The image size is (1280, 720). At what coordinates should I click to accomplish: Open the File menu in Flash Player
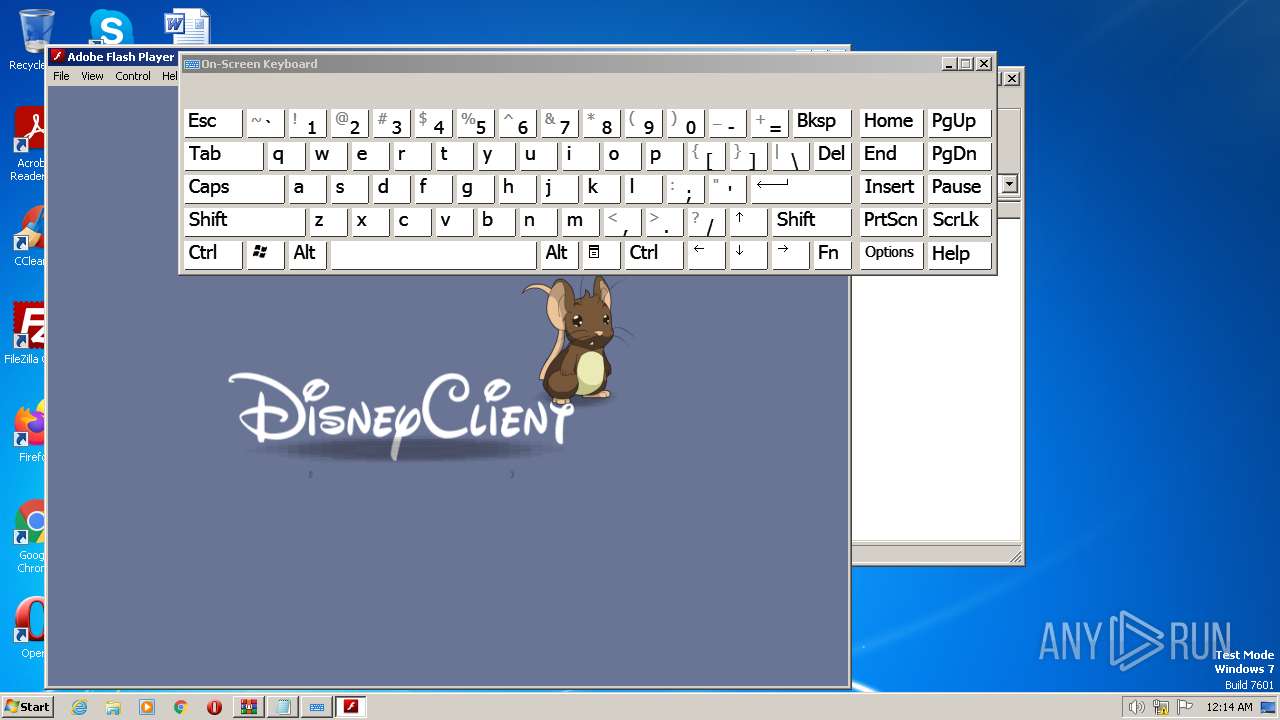click(61, 76)
